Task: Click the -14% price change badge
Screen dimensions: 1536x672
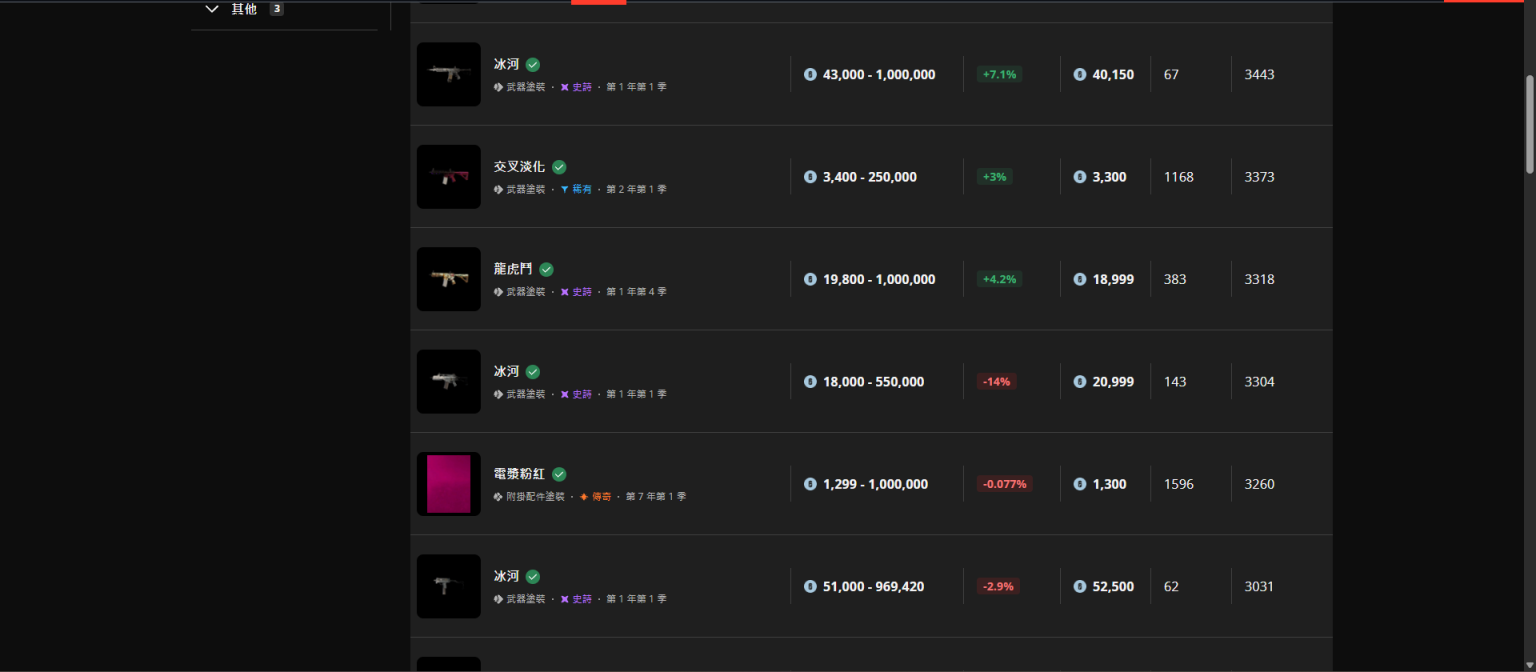Action: tap(996, 382)
